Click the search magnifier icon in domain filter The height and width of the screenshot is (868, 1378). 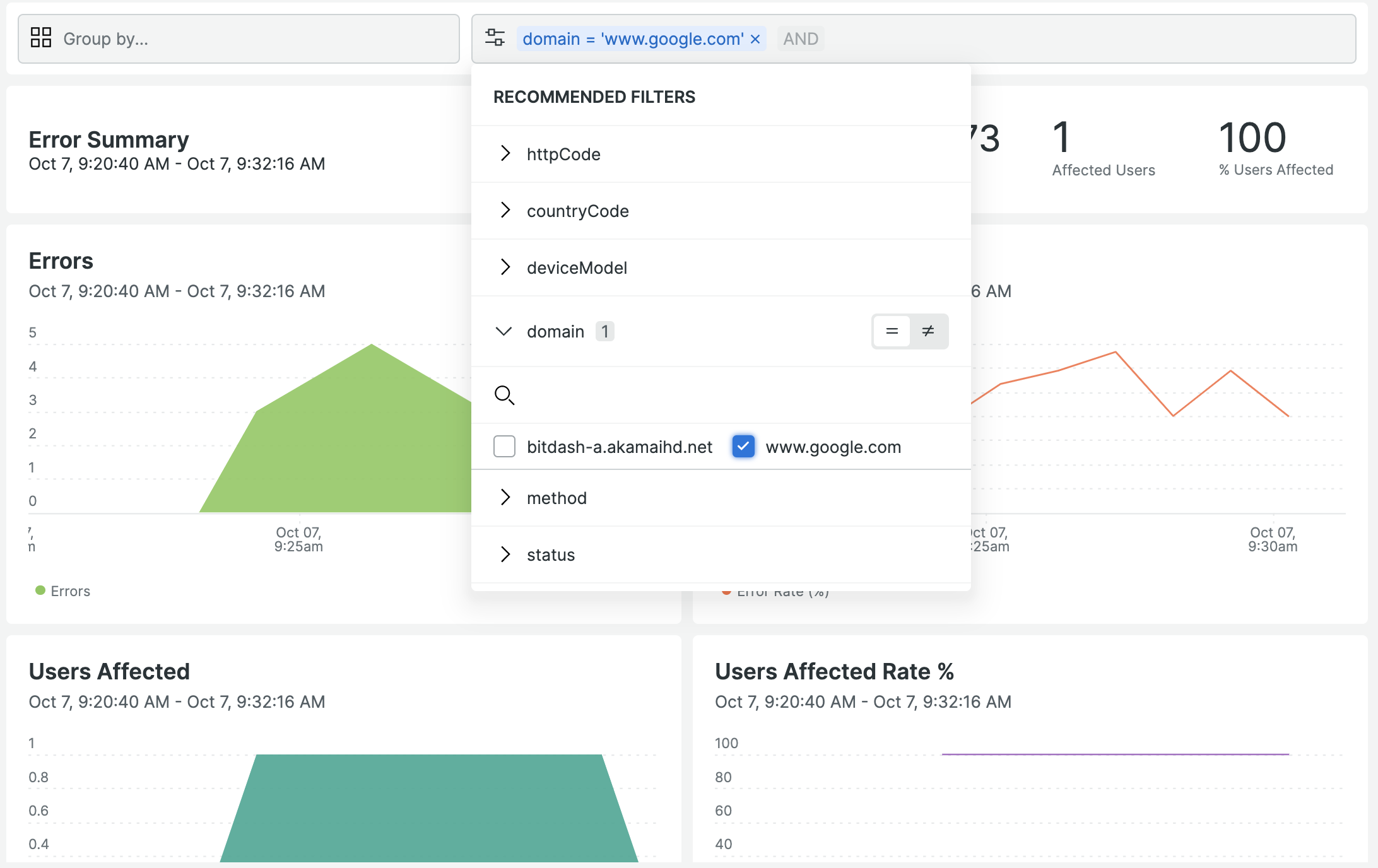pos(504,395)
